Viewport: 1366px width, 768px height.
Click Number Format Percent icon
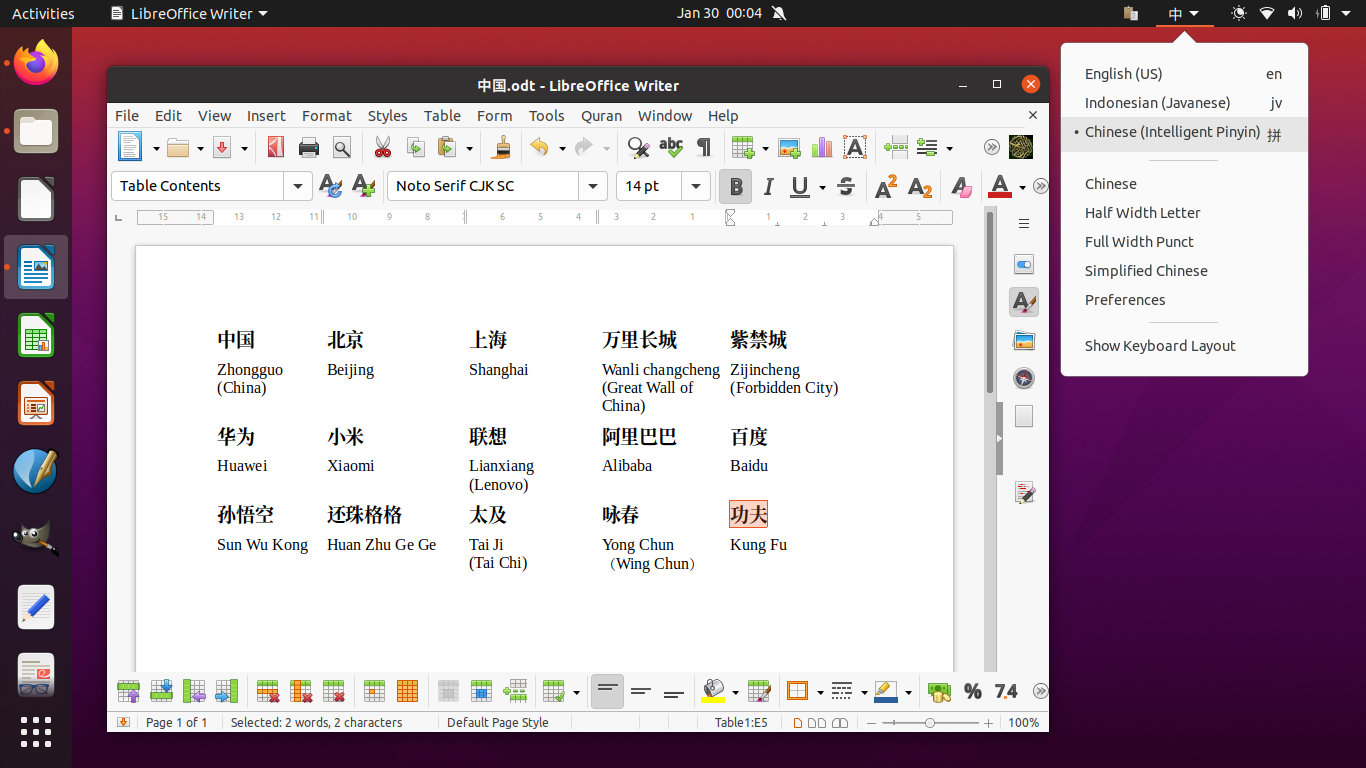(972, 691)
